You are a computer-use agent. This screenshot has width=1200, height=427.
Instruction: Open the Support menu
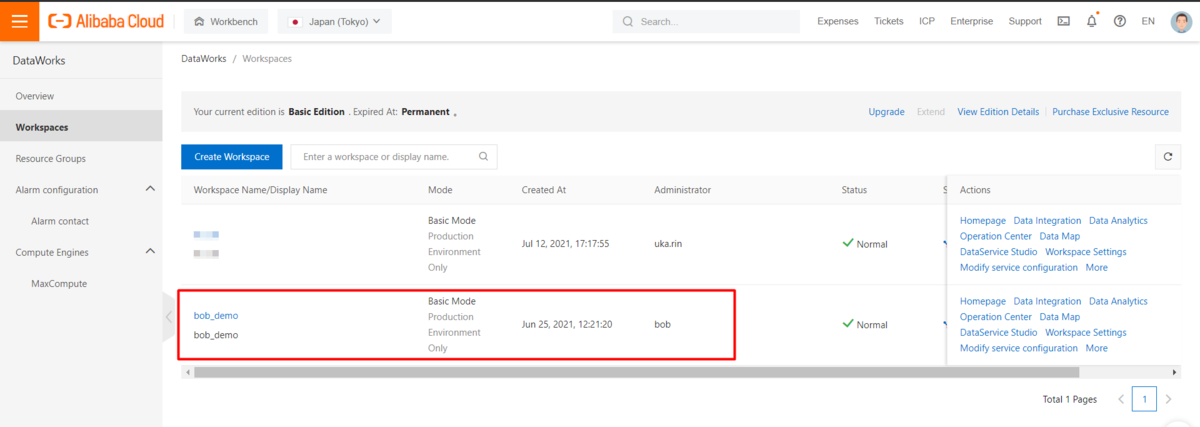click(1025, 21)
